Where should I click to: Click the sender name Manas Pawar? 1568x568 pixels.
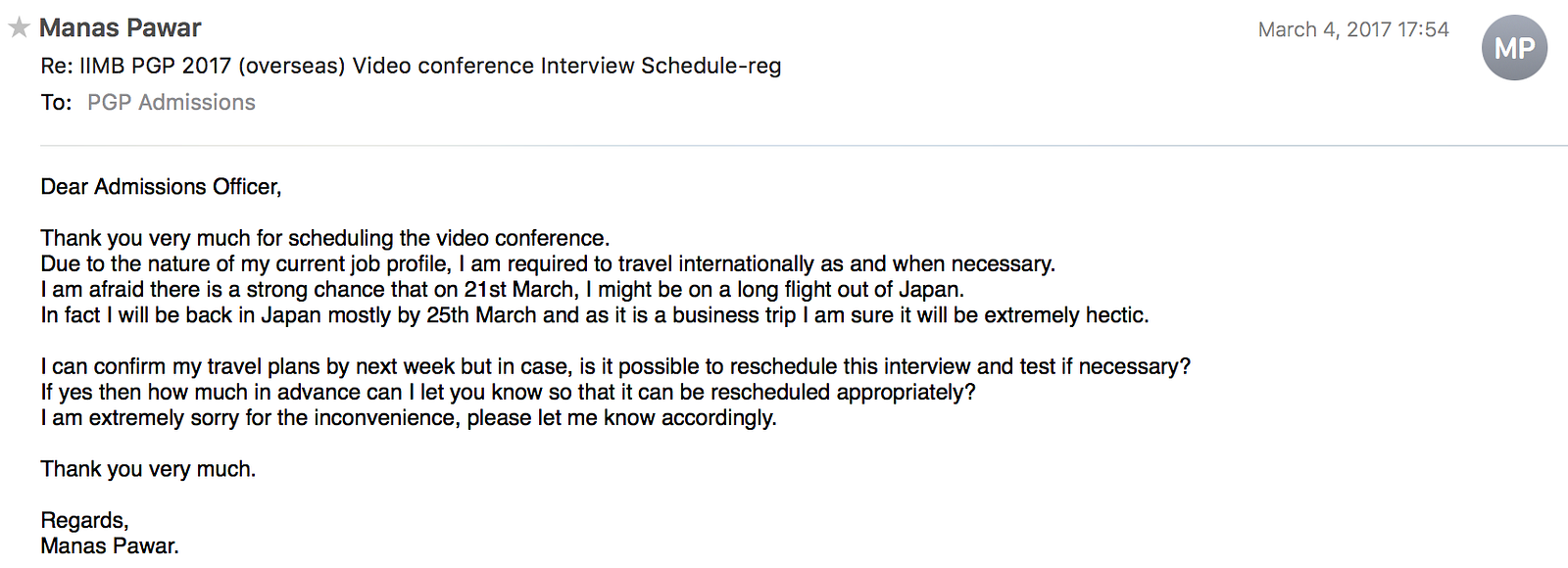[x=120, y=27]
